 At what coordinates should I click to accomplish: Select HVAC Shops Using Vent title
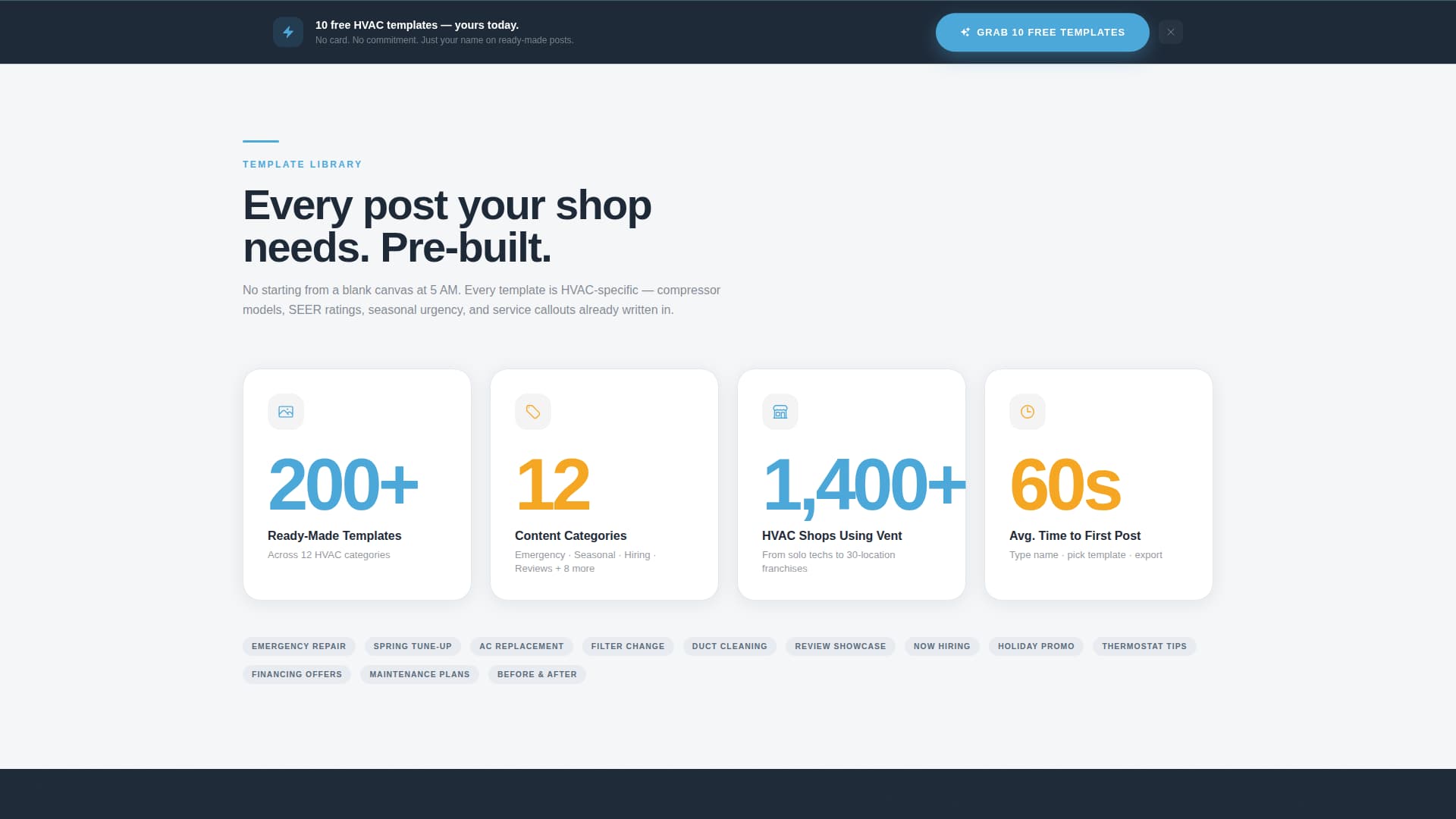coord(832,535)
